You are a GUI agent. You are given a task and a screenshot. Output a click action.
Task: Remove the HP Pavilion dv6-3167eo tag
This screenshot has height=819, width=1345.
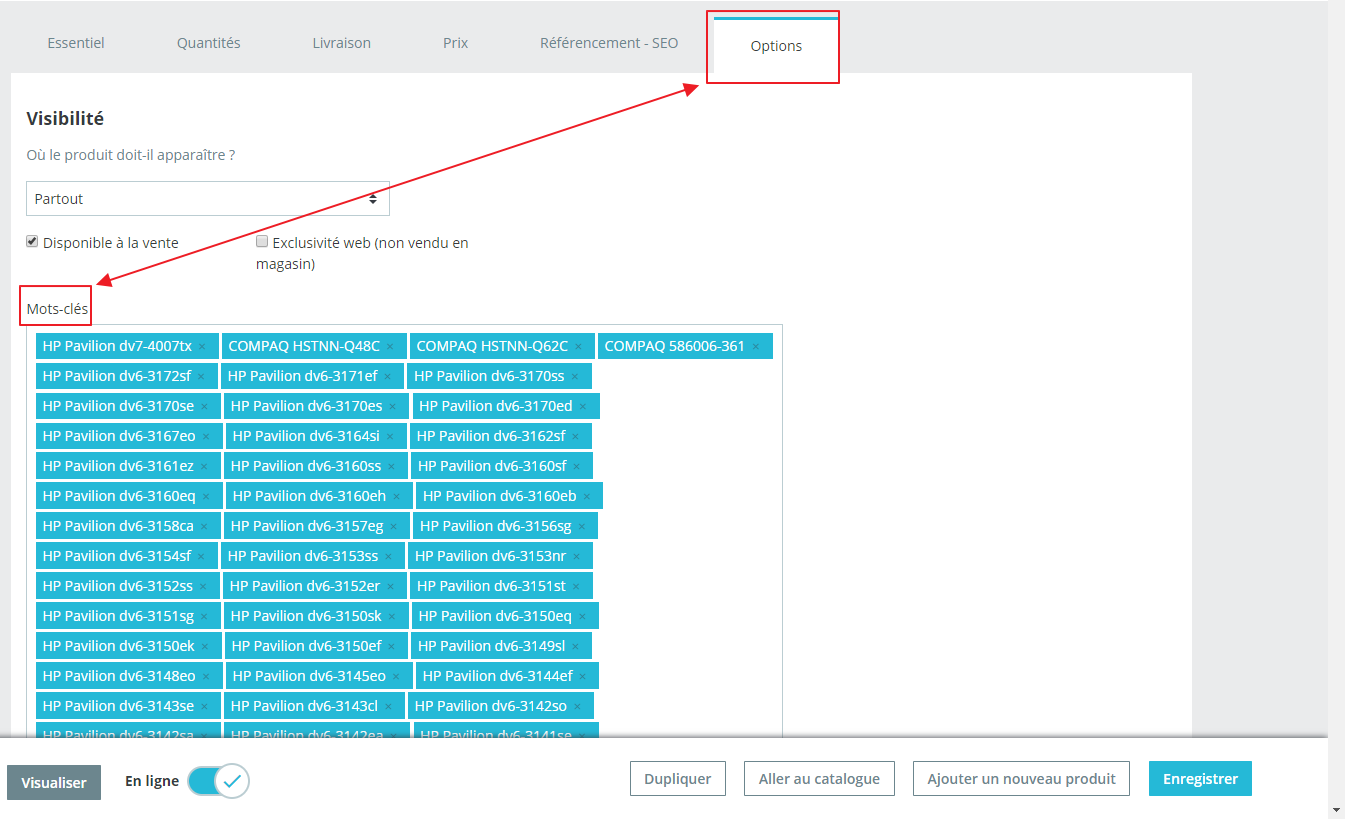206,437
